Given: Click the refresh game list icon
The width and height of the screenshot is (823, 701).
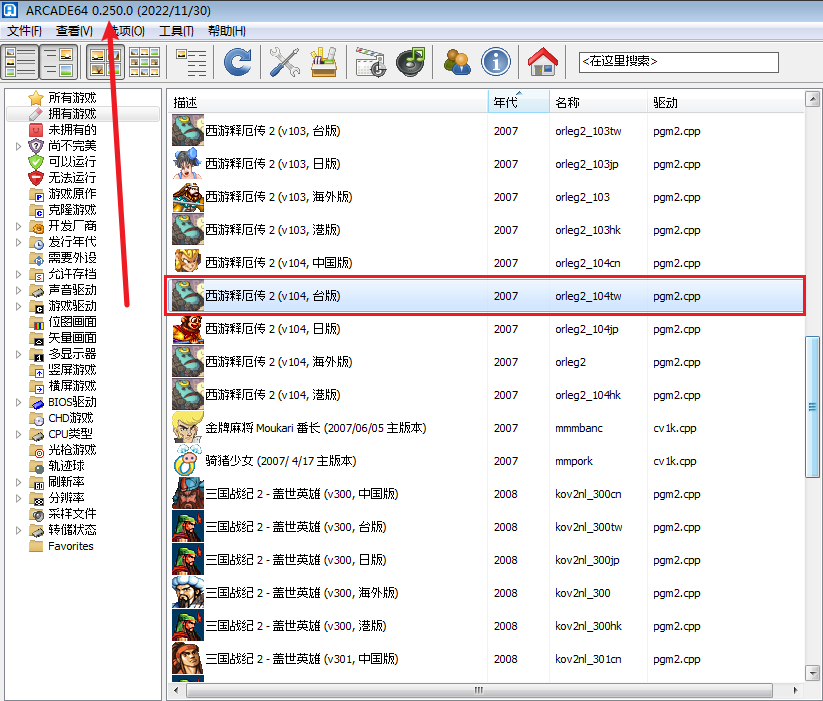Looking at the screenshot, I should 237,62.
